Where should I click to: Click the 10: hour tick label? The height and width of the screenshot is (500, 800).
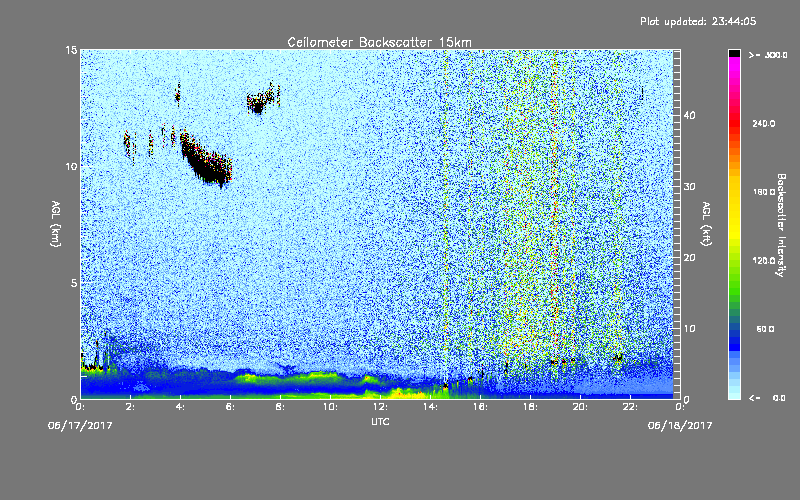point(330,407)
